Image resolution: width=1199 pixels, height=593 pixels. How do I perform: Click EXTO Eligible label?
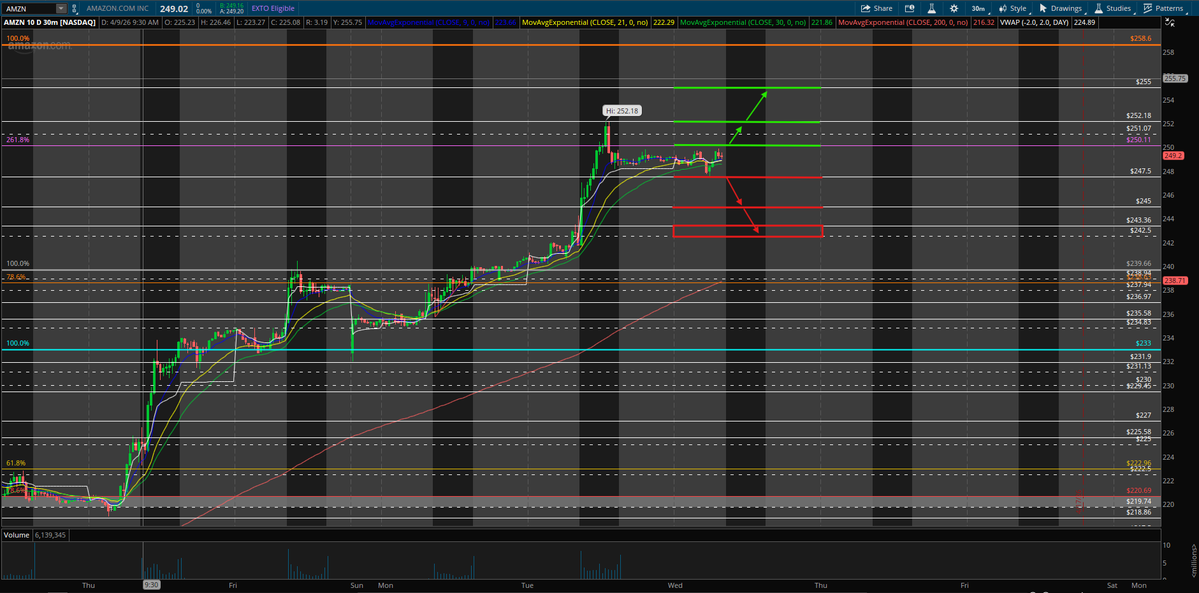pyautogui.click(x=272, y=8)
